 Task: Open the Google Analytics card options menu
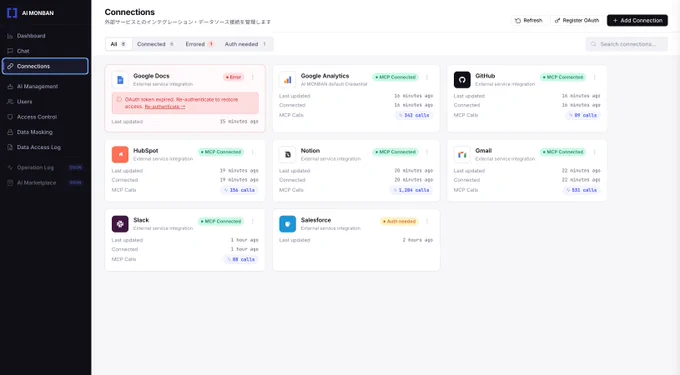[427, 77]
